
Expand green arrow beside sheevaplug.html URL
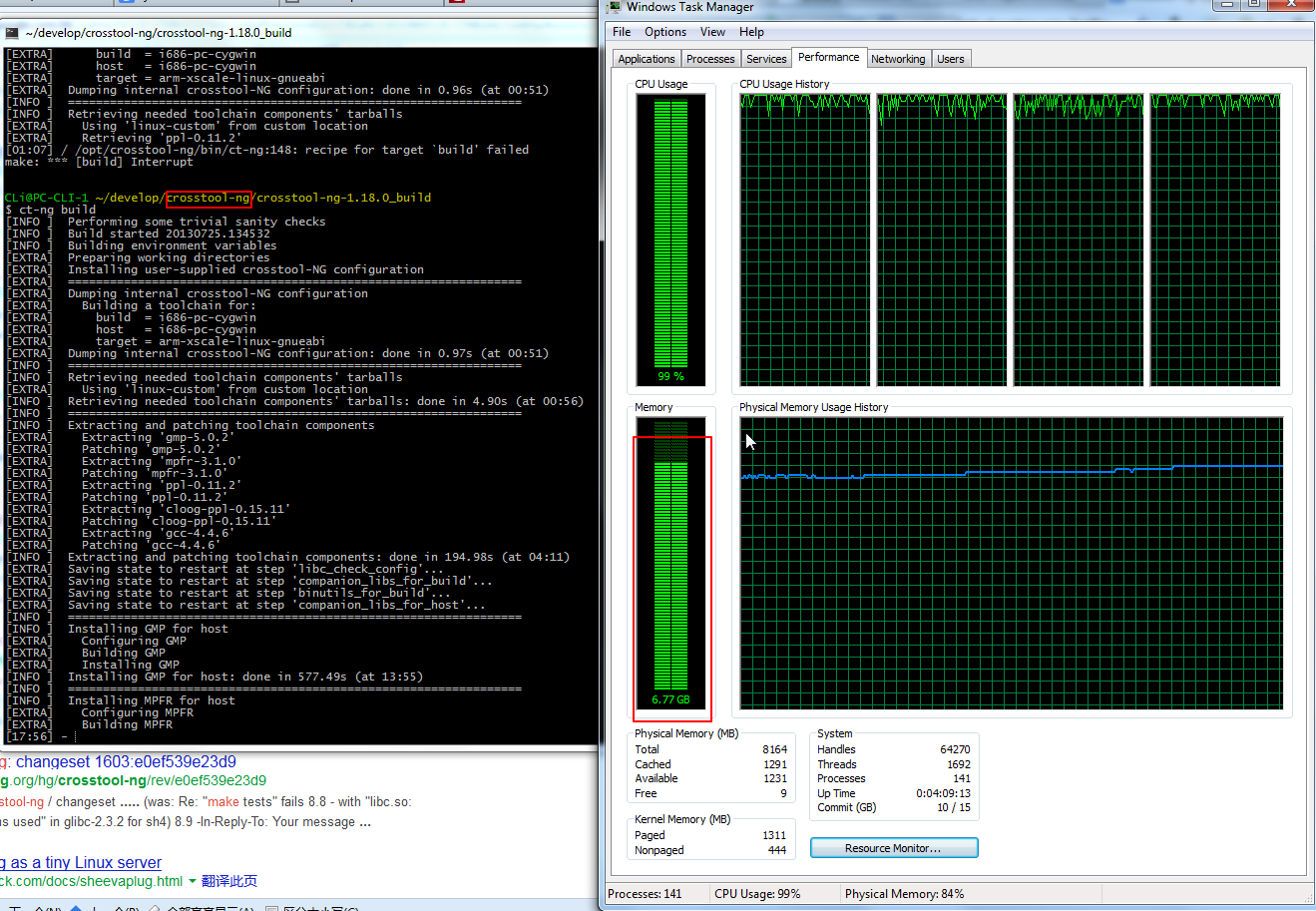(193, 881)
